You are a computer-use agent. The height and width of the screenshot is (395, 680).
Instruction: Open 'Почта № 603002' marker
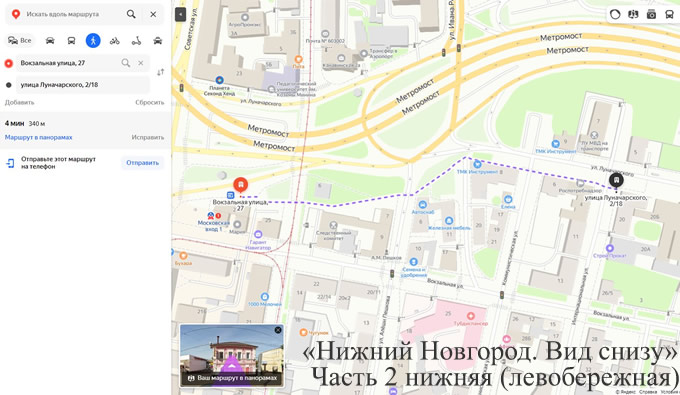325,34
